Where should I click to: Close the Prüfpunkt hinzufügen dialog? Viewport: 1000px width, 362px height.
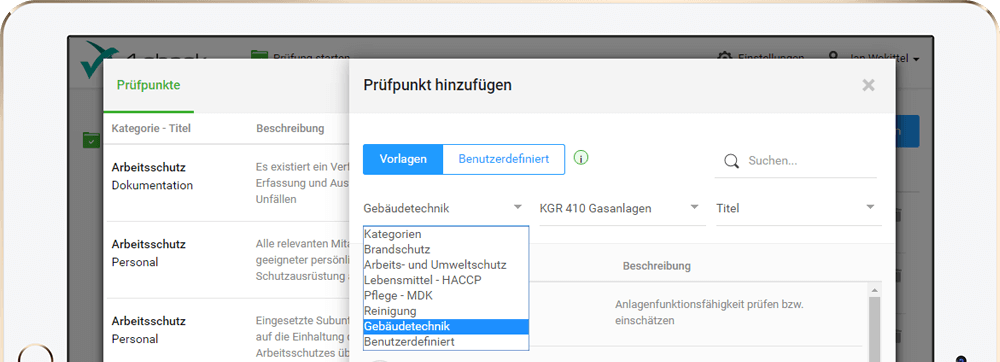click(x=868, y=85)
